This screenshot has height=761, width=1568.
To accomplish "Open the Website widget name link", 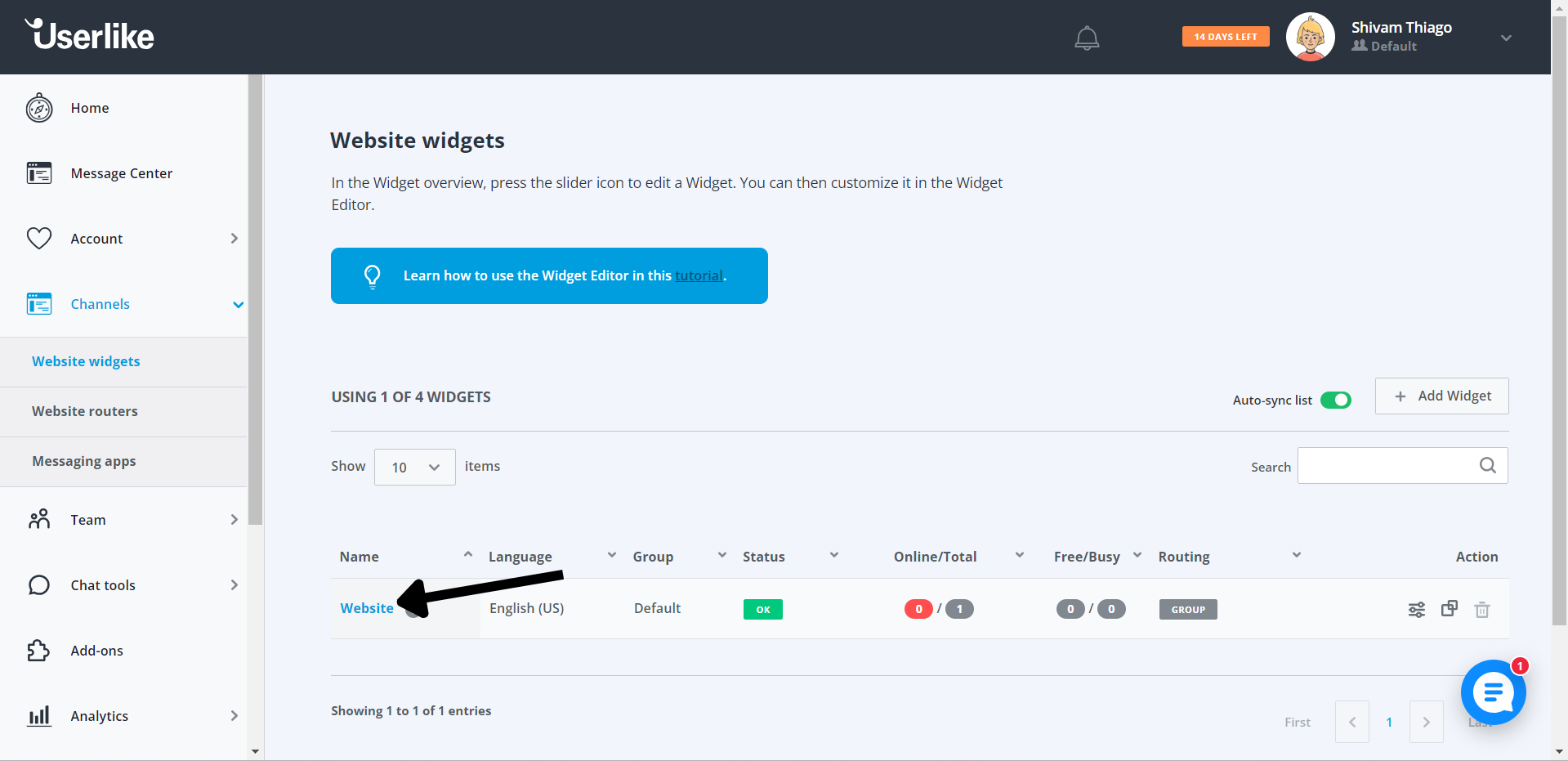I will pyautogui.click(x=367, y=608).
